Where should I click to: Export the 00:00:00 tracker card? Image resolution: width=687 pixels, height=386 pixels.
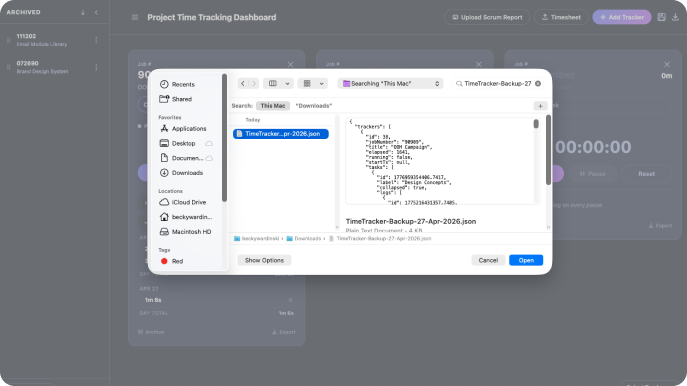coord(660,226)
